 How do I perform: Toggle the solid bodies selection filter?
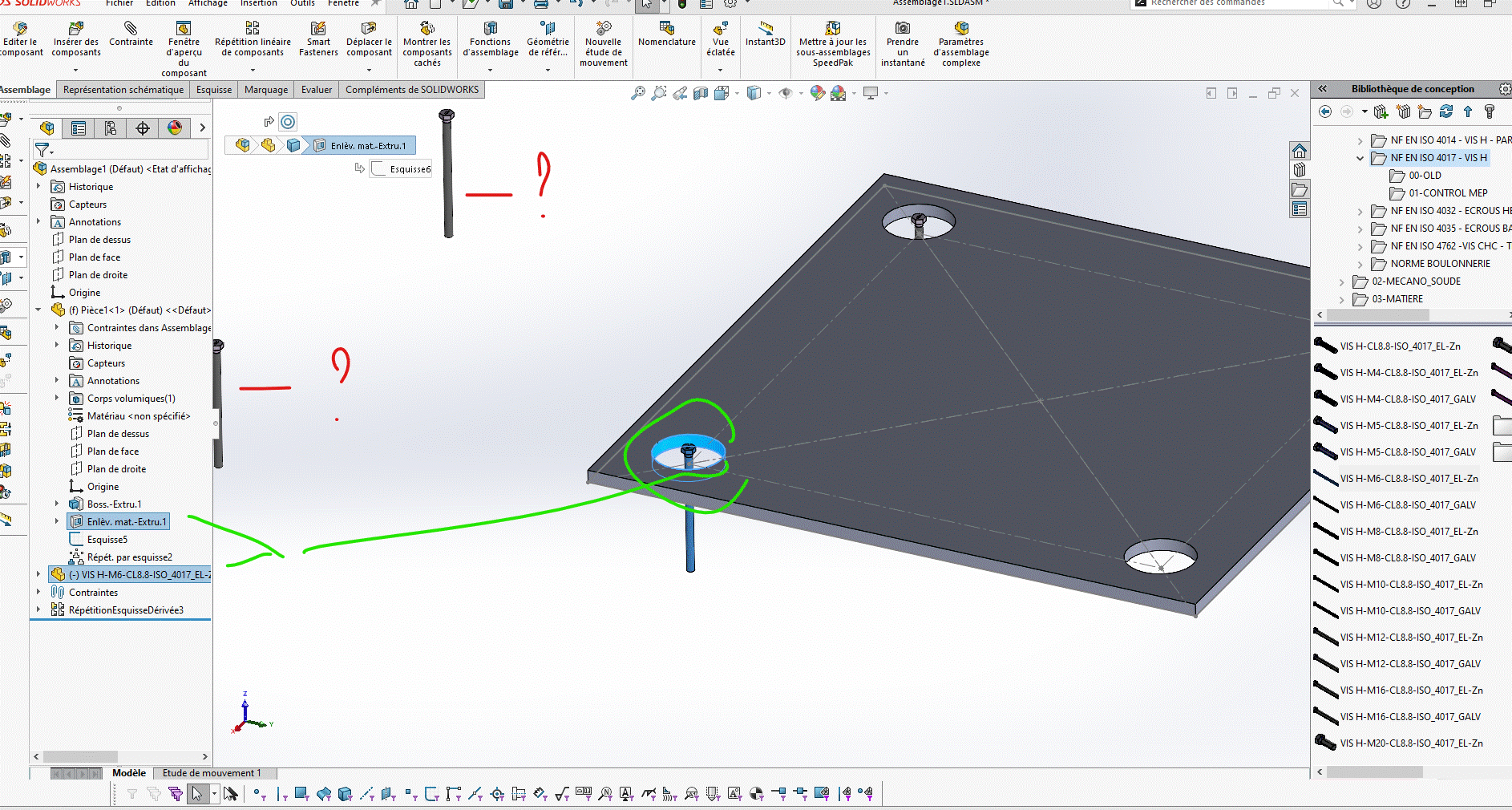pyautogui.click(x=346, y=794)
